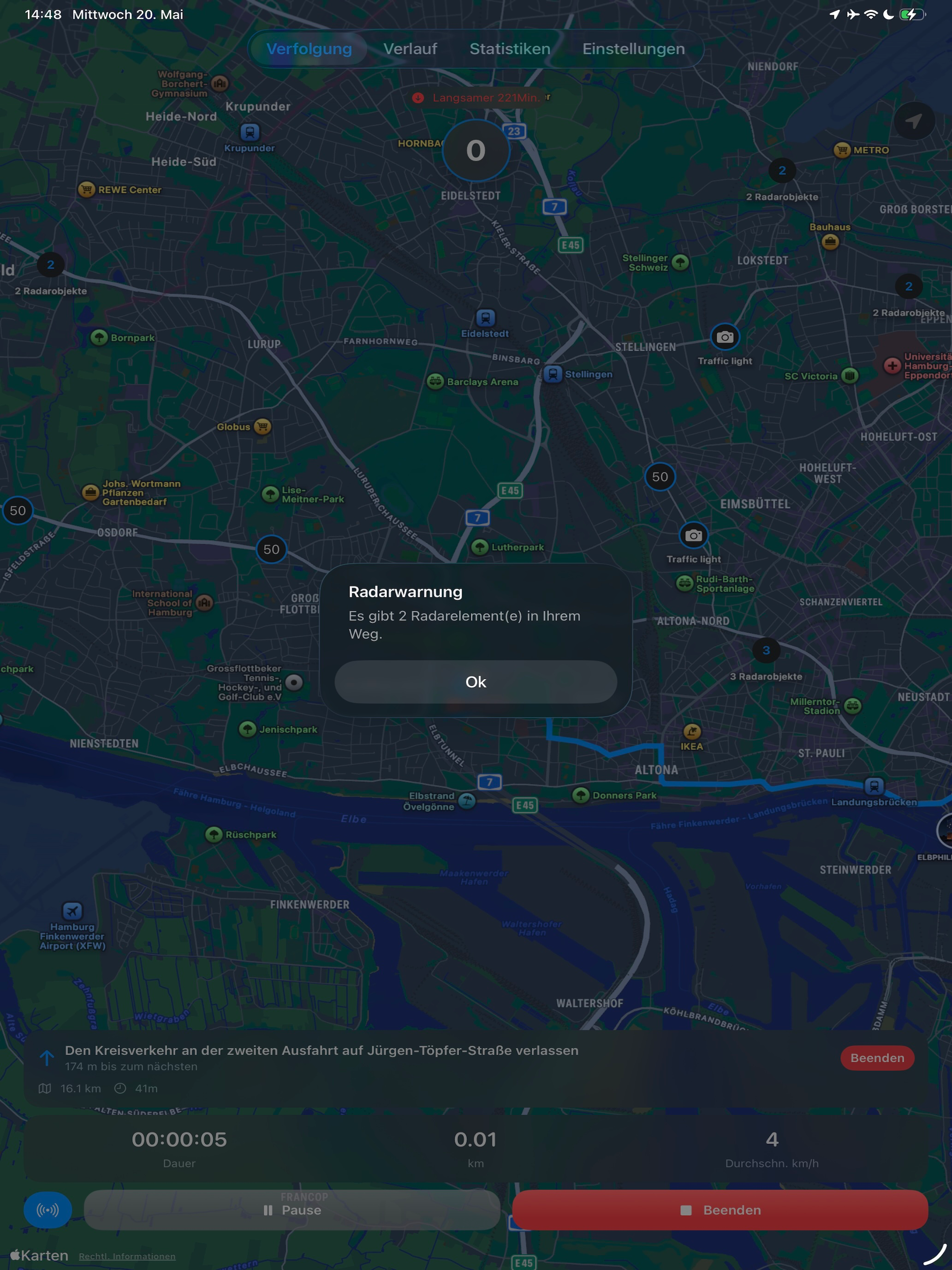The image size is (952, 1270).
Task: Go to the Einstellungen tab
Action: (634, 49)
